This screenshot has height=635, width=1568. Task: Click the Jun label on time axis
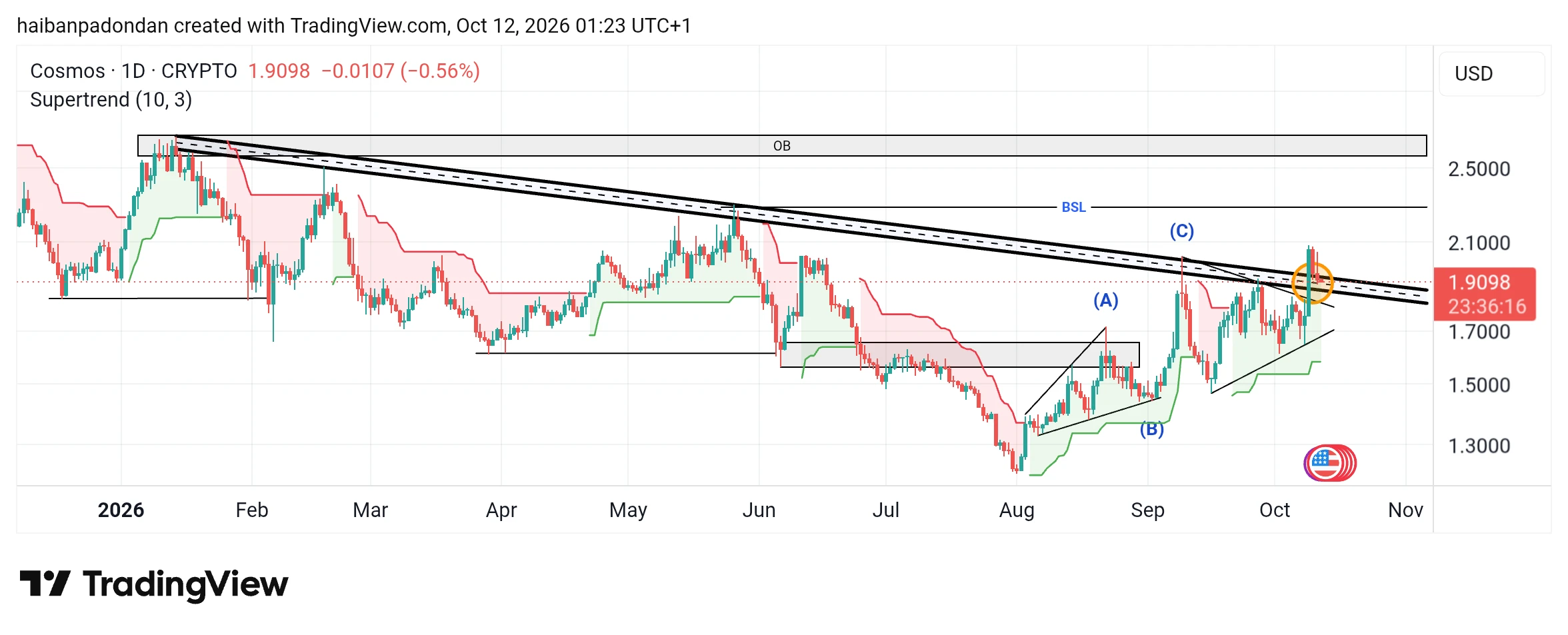759,510
